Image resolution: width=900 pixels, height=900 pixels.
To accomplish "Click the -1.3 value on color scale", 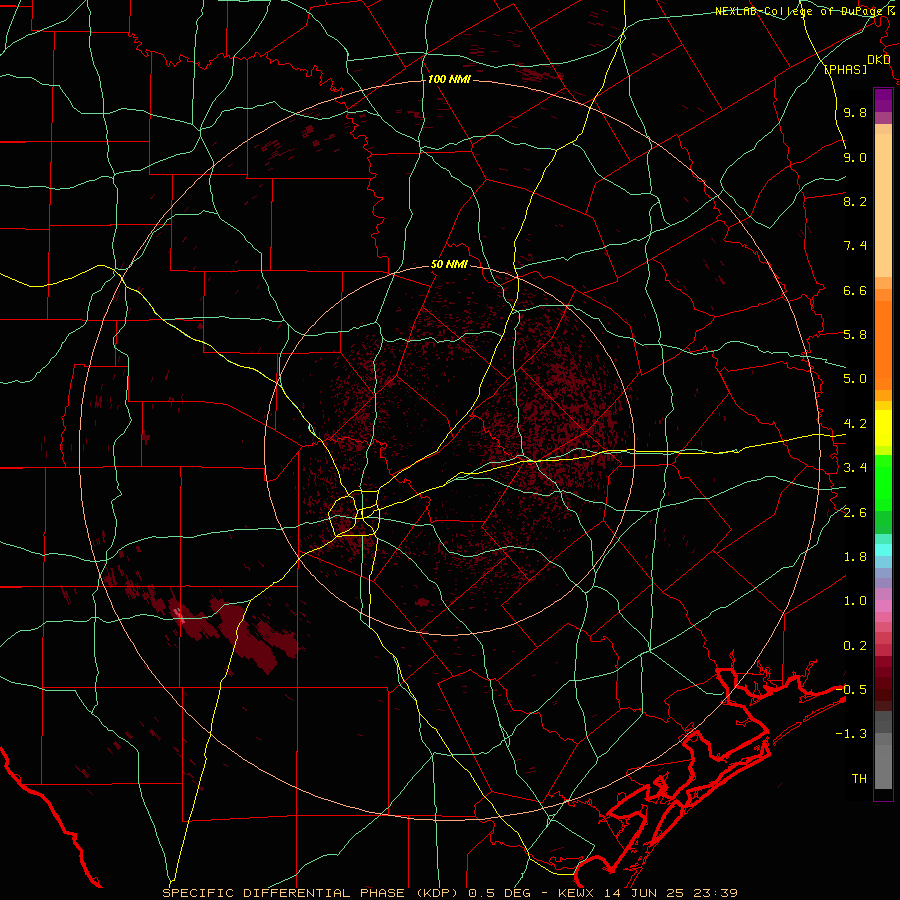I will [x=851, y=734].
